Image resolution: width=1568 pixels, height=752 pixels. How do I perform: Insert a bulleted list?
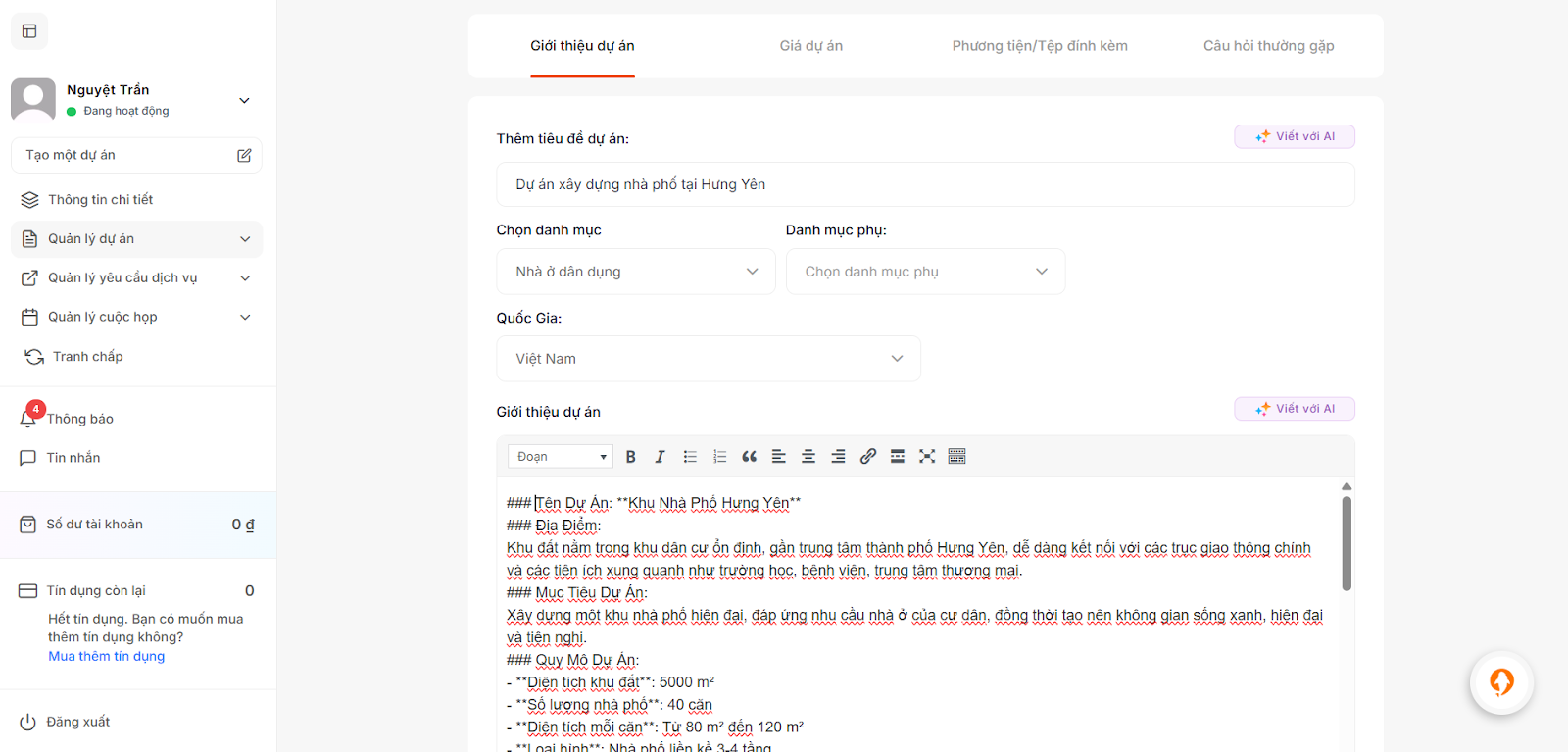(x=690, y=457)
